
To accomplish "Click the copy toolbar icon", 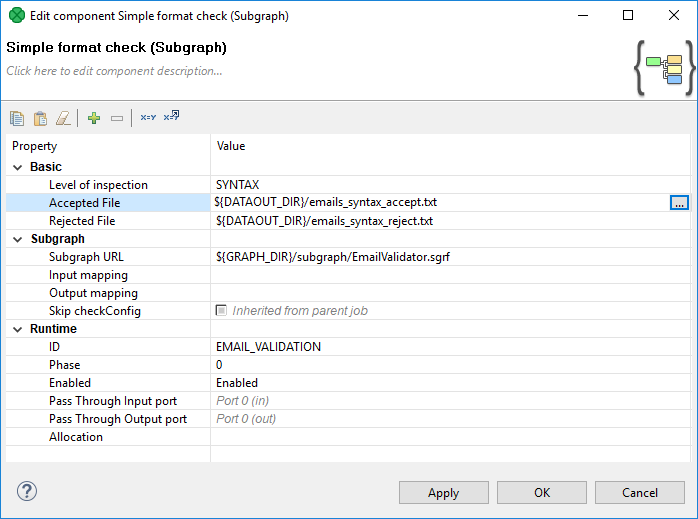I will coord(17,118).
